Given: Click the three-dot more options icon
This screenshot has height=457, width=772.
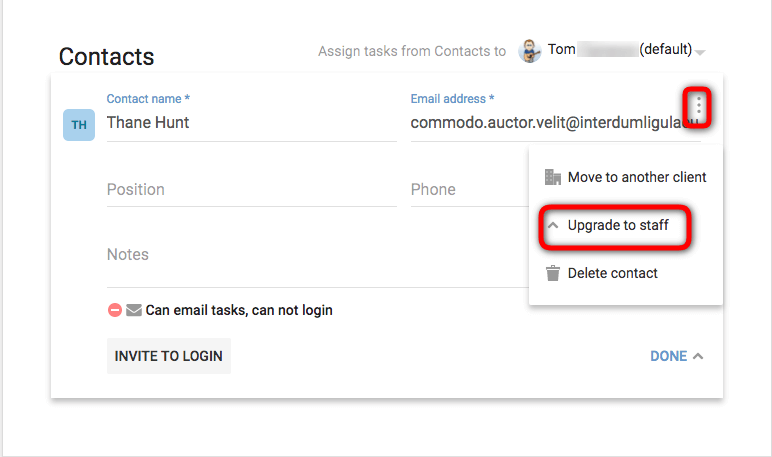Looking at the screenshot, I should pyautogui.click(x=699, y=106).
